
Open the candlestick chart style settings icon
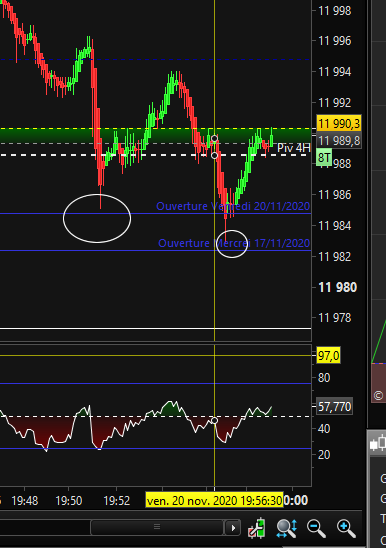257,528
